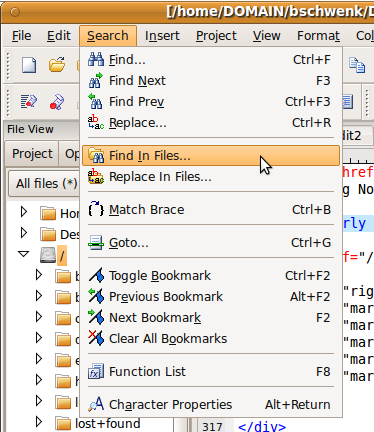The width and height of the screenshot is (374, 432).
Task: Click the Toggle Bookmark icon
Action: click(96, 276)
